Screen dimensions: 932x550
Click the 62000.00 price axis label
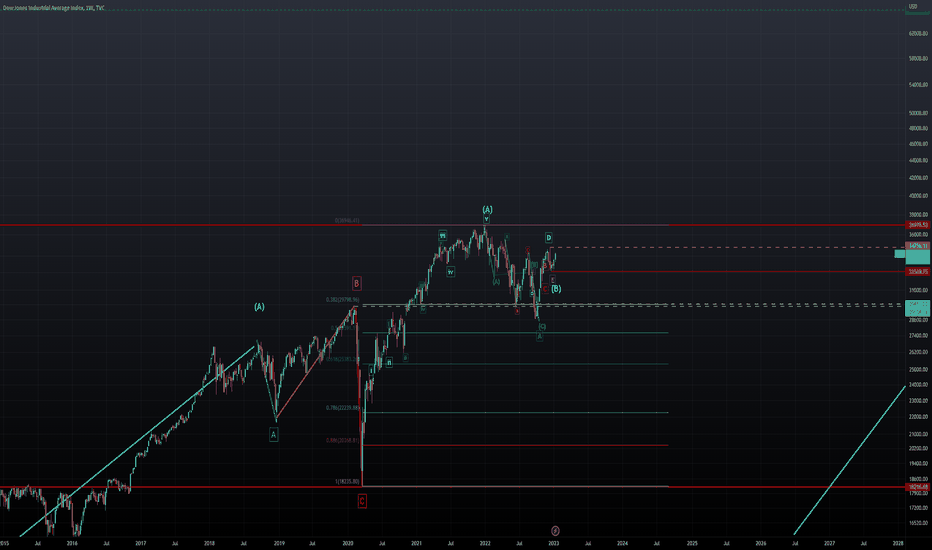point(918,34)
